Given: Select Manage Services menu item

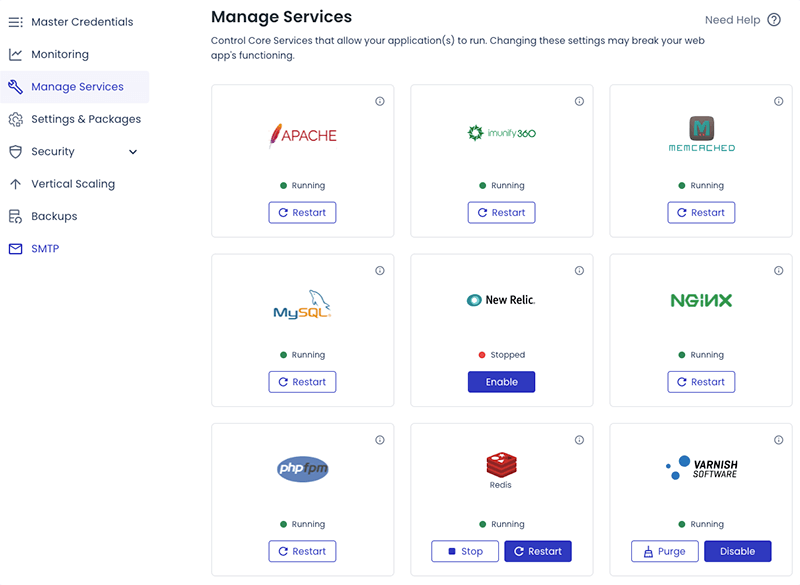Looking at the screenshot, I should click(x=75, y=87).
